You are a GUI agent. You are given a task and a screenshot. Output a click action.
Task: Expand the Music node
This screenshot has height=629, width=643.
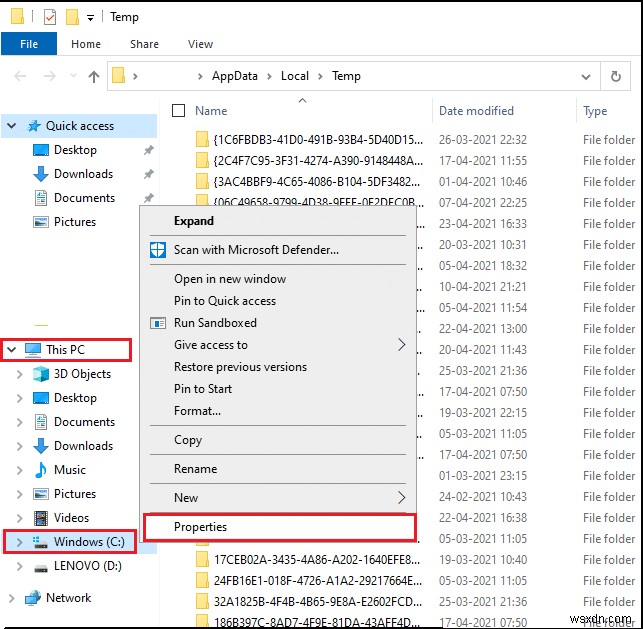click(19, 470)
